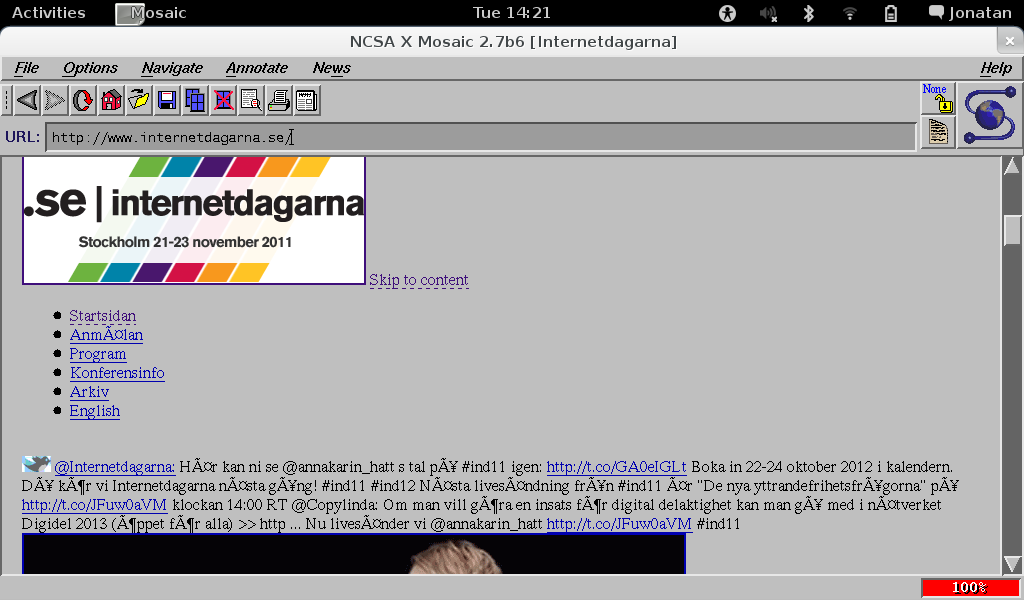Click the spinning globe Mosaic logo
Image resolution: width=1024 pixels, height=600 pixels.
point(989,116)
